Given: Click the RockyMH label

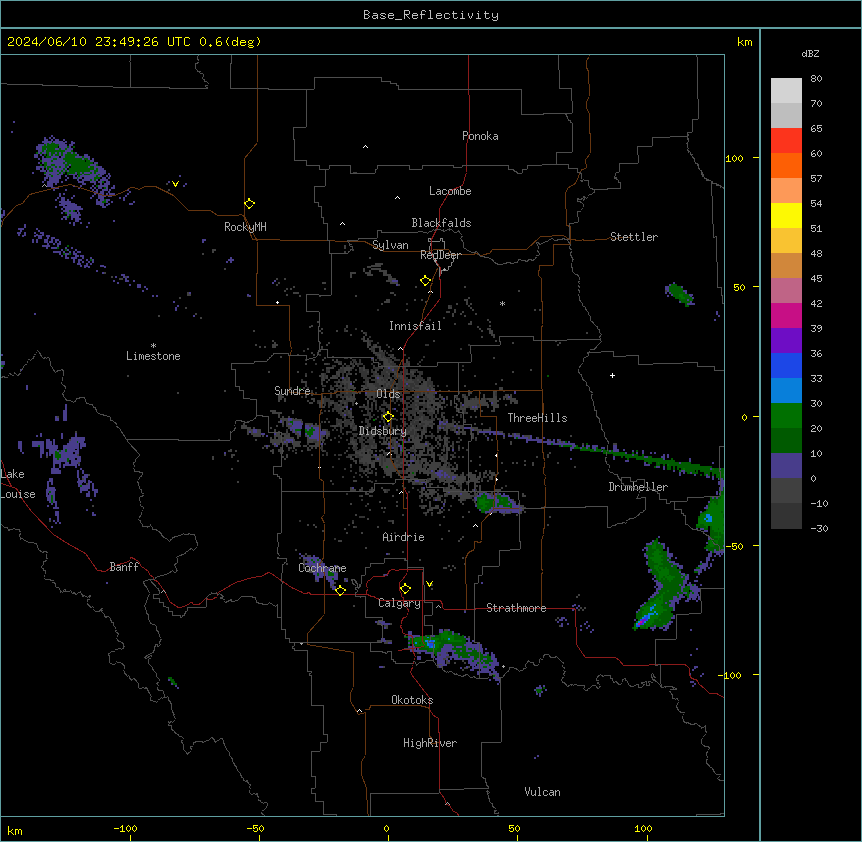Looking at the screenshot, I should (x=245, y=227).
